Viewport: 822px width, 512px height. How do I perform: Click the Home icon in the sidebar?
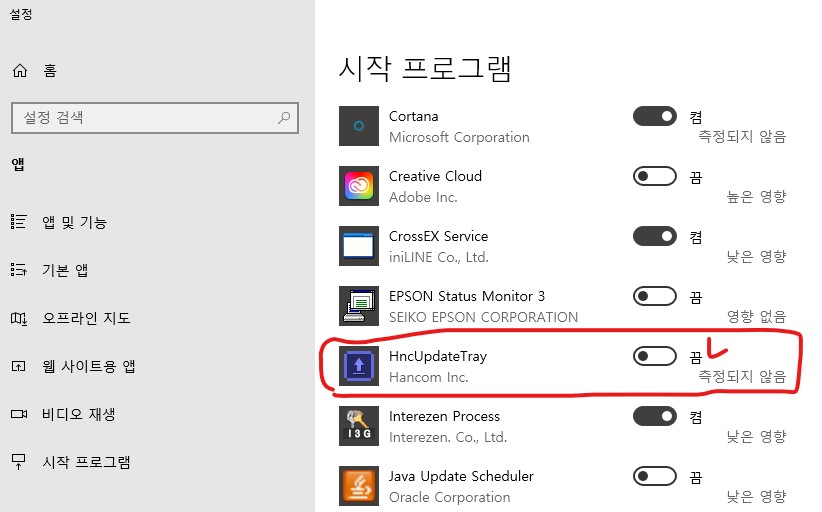[20, 70]
